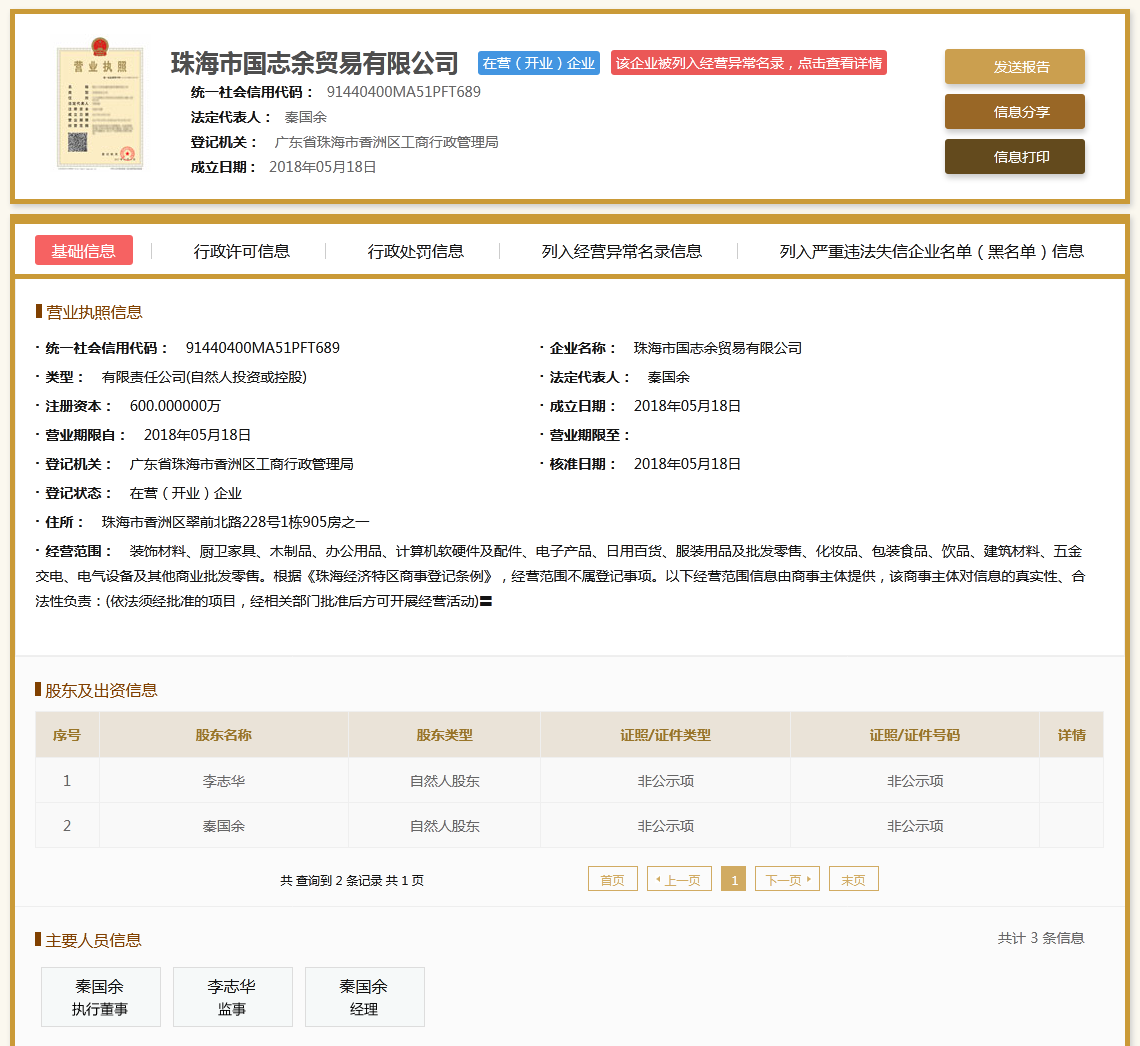Click the 李志华 监事 personnel card

[232, 997]
